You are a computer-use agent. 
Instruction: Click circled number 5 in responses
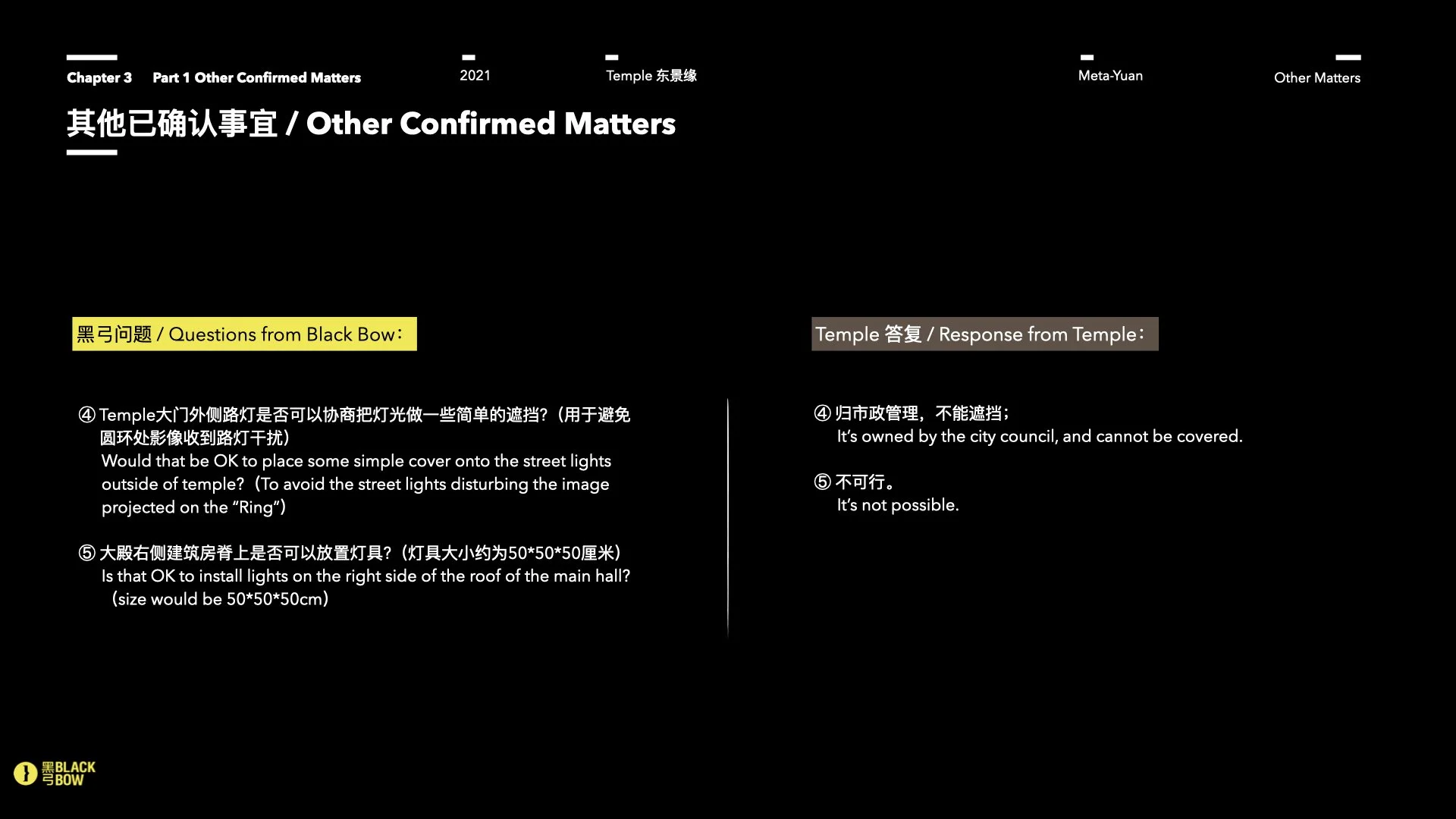coord(823,482)
